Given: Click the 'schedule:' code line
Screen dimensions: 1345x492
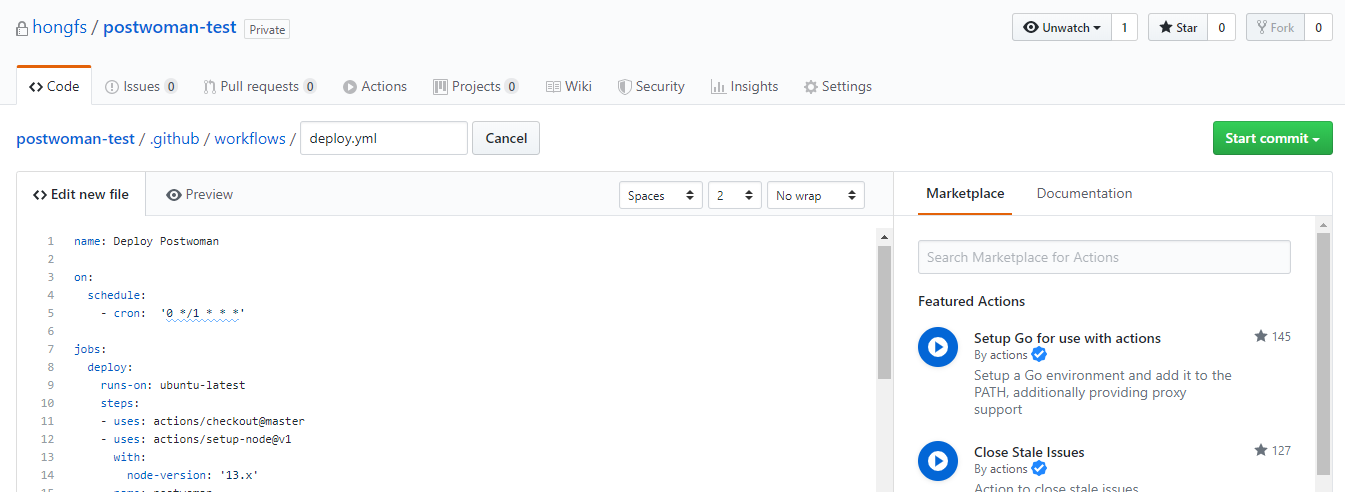Looking at the screenshot, I should coord(116,295).
